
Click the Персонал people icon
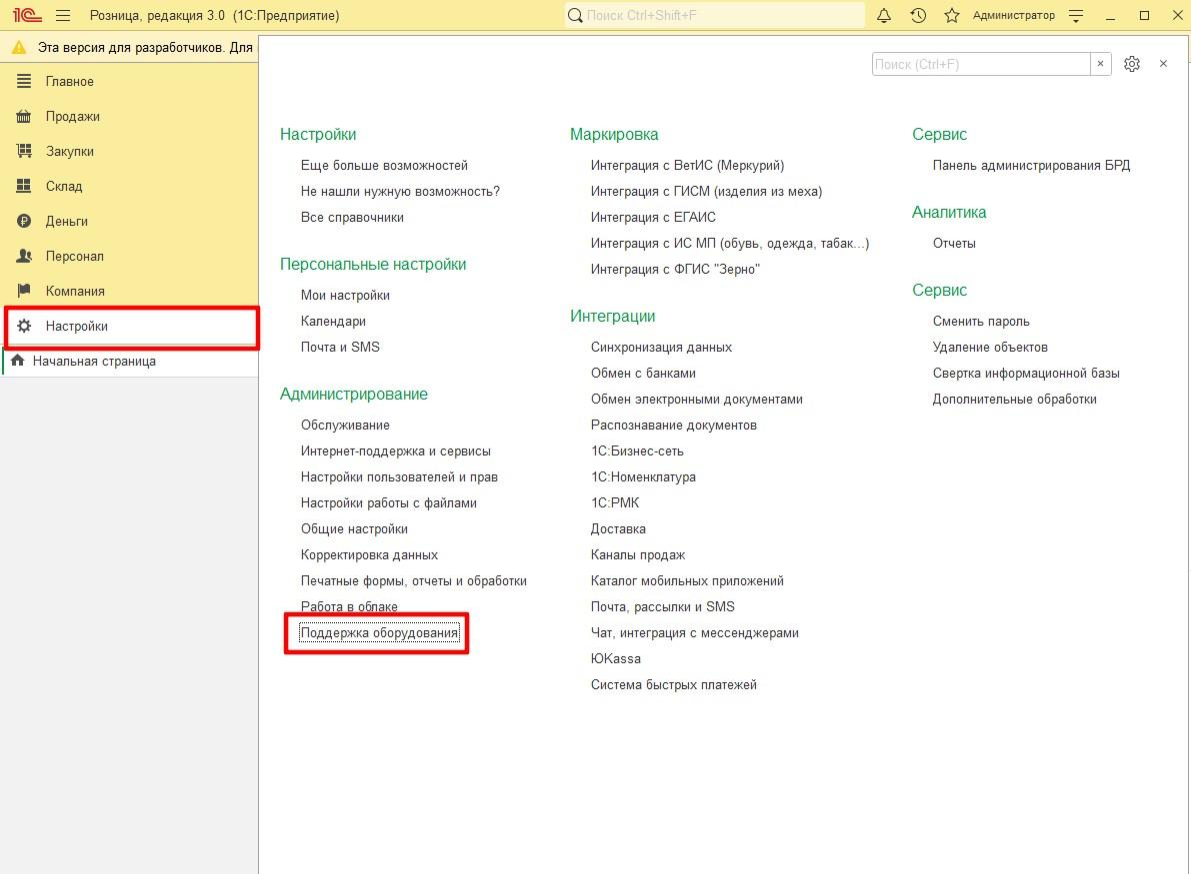point(24,256)
